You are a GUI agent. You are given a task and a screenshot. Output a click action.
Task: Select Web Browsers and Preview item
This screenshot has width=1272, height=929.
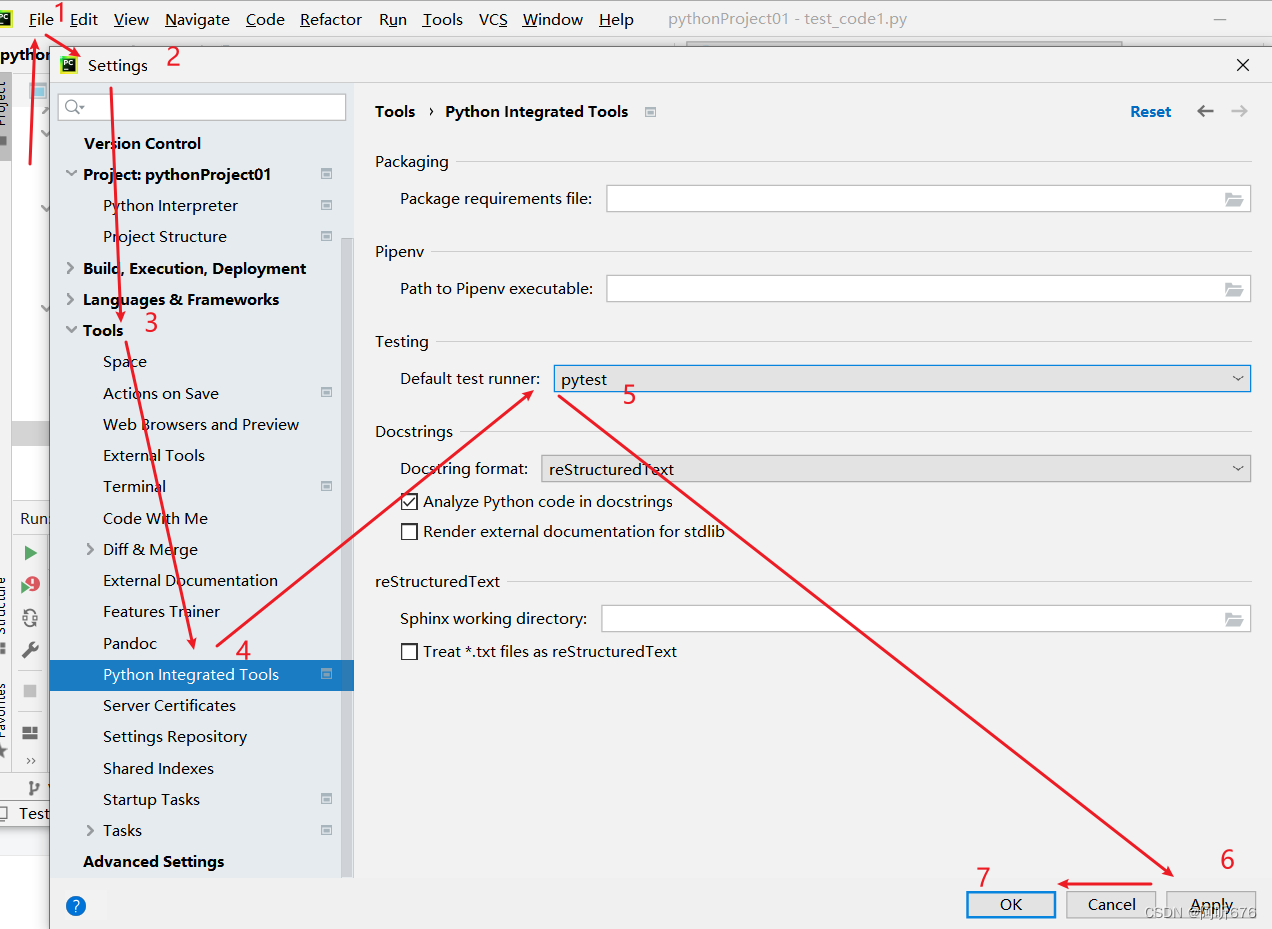(x=201, y=424)
